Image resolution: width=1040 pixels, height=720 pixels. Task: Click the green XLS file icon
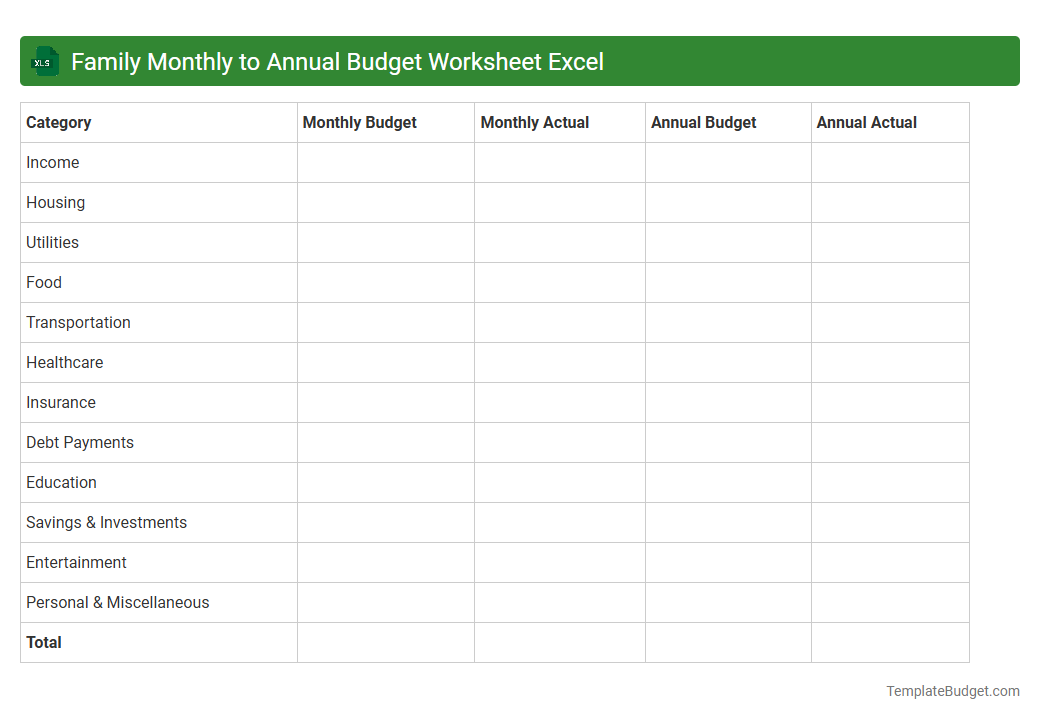44,61
